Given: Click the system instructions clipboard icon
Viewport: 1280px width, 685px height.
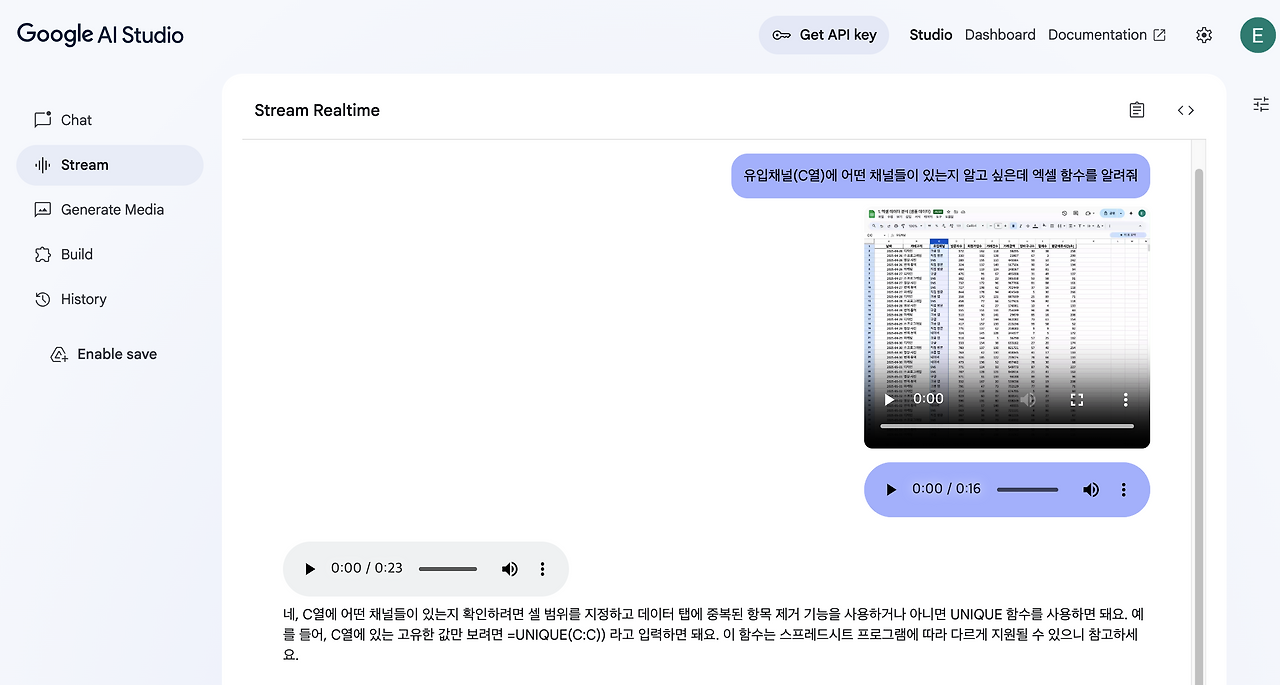Looking at the screenshot, I should [1136, 110].
